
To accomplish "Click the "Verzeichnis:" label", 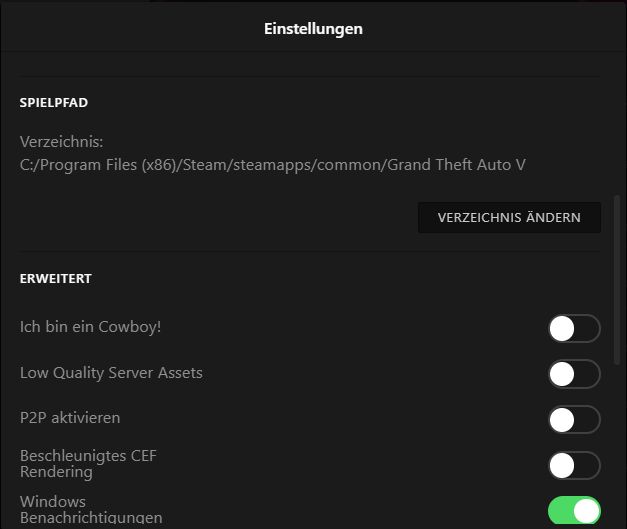I will 62,142.
